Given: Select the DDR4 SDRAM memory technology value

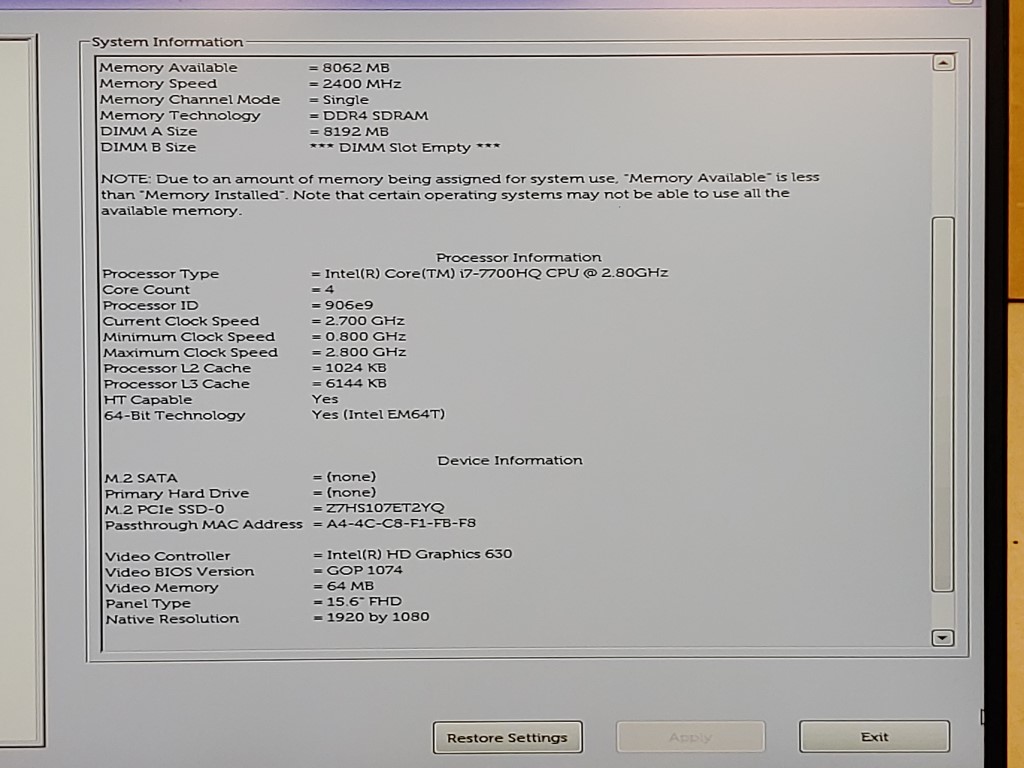Looking at the screenshot, I should coord(376,116).
